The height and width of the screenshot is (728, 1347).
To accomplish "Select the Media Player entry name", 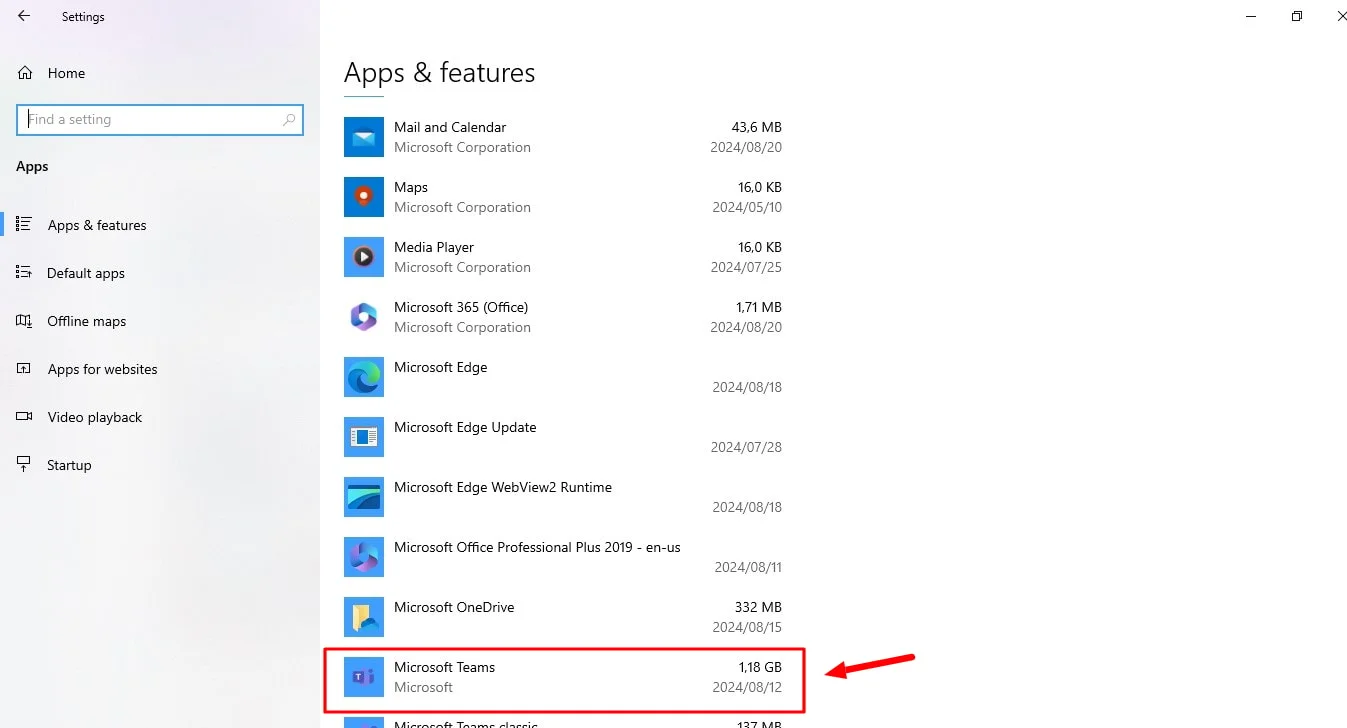I will tap(434, 247).
